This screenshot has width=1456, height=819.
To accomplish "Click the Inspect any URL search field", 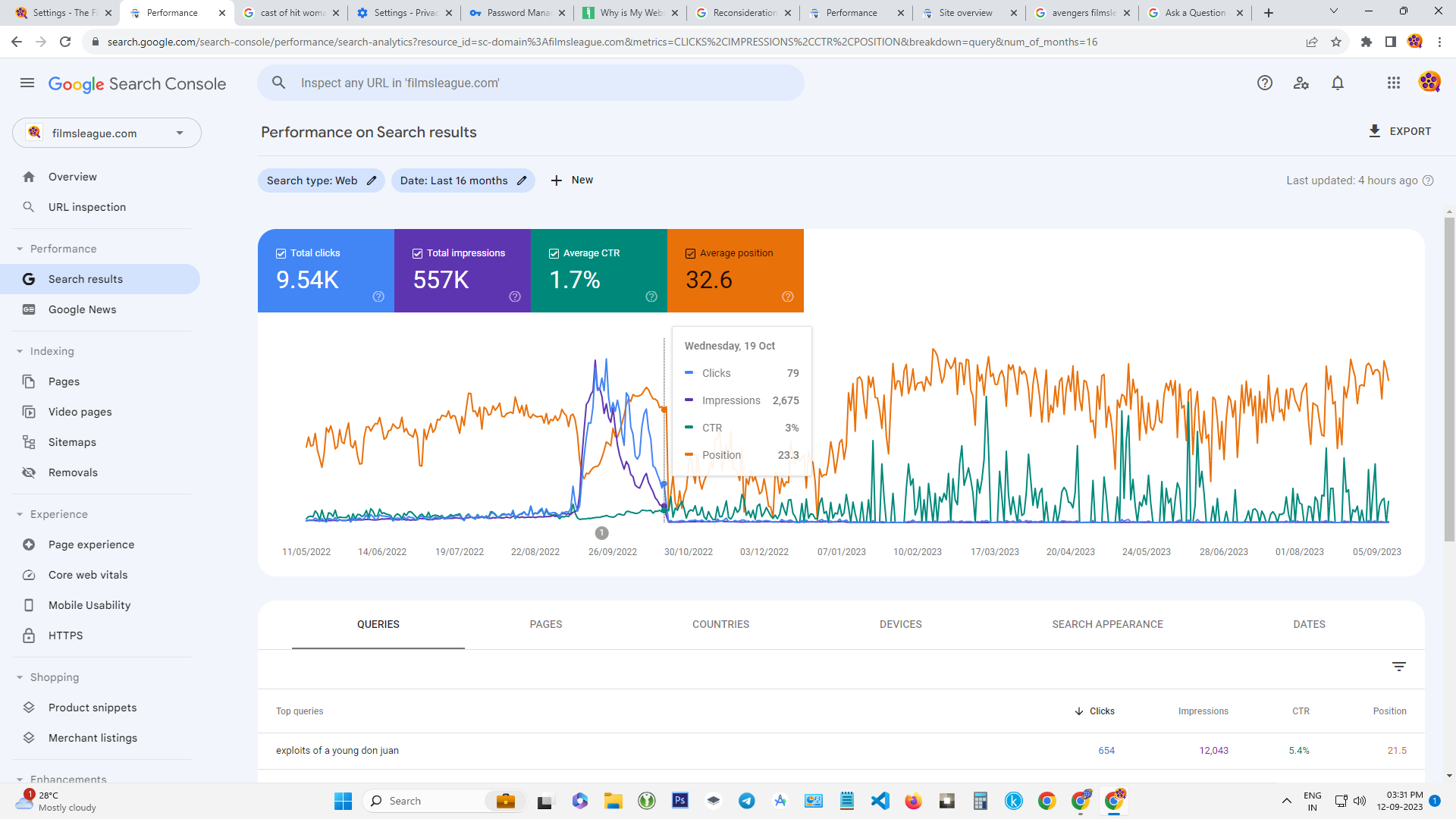I will pyautogui.click(x=531, y=83).
